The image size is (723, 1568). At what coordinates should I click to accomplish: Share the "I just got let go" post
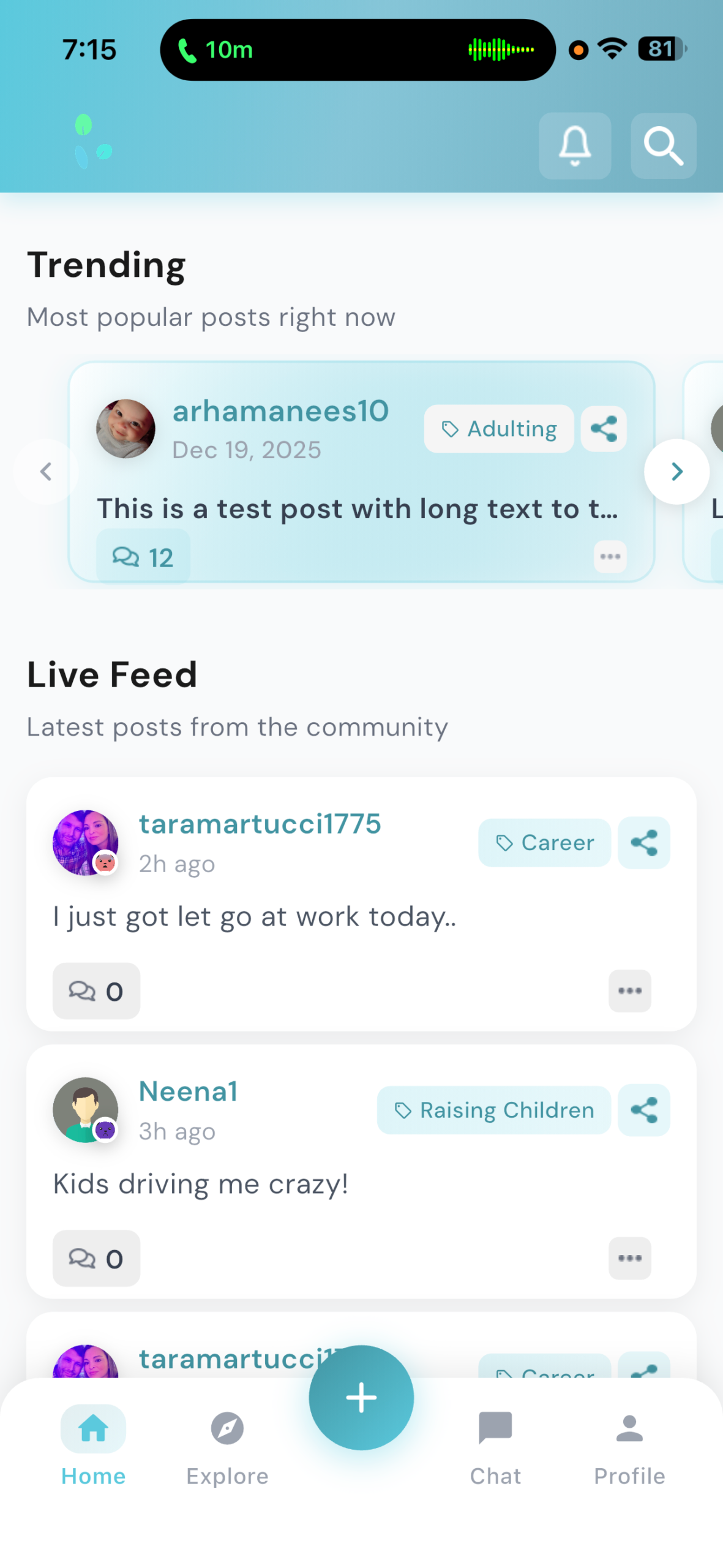click(x=643, y=842)
